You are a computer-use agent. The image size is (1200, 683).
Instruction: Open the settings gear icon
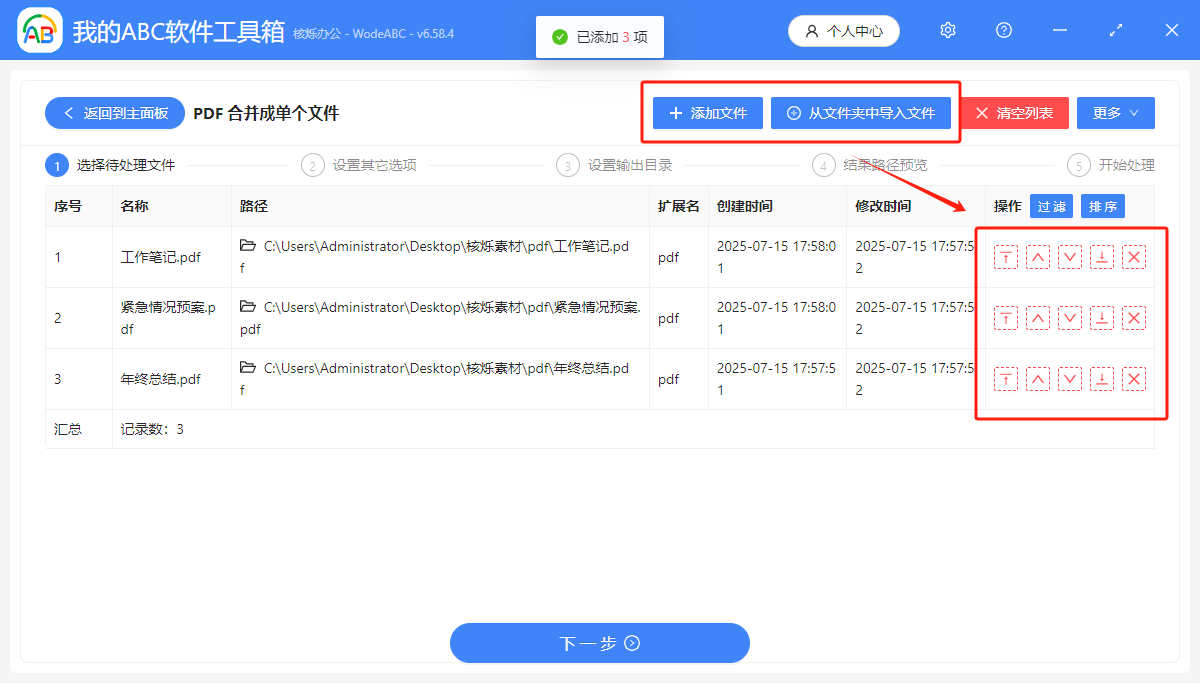[x=947, y=30]
